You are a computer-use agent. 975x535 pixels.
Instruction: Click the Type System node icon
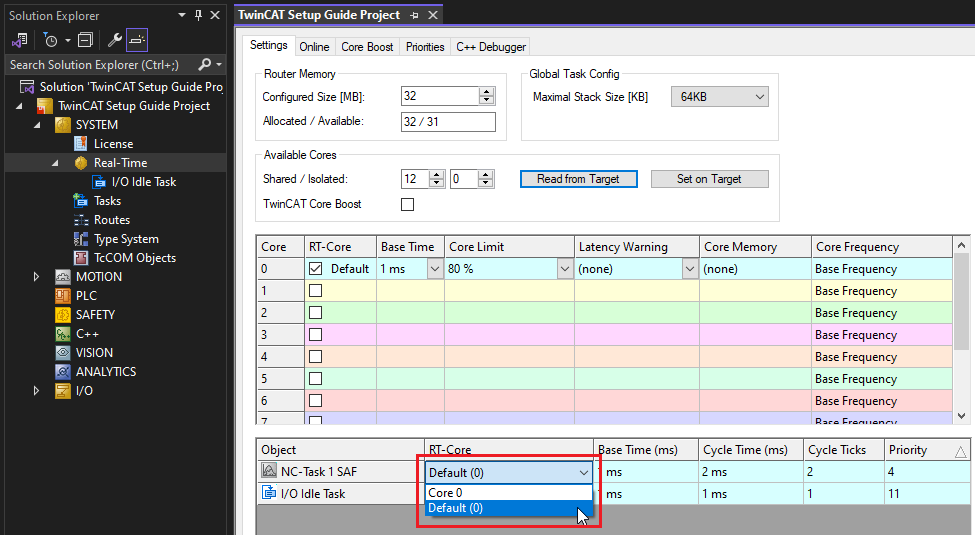tap(80, 239)
